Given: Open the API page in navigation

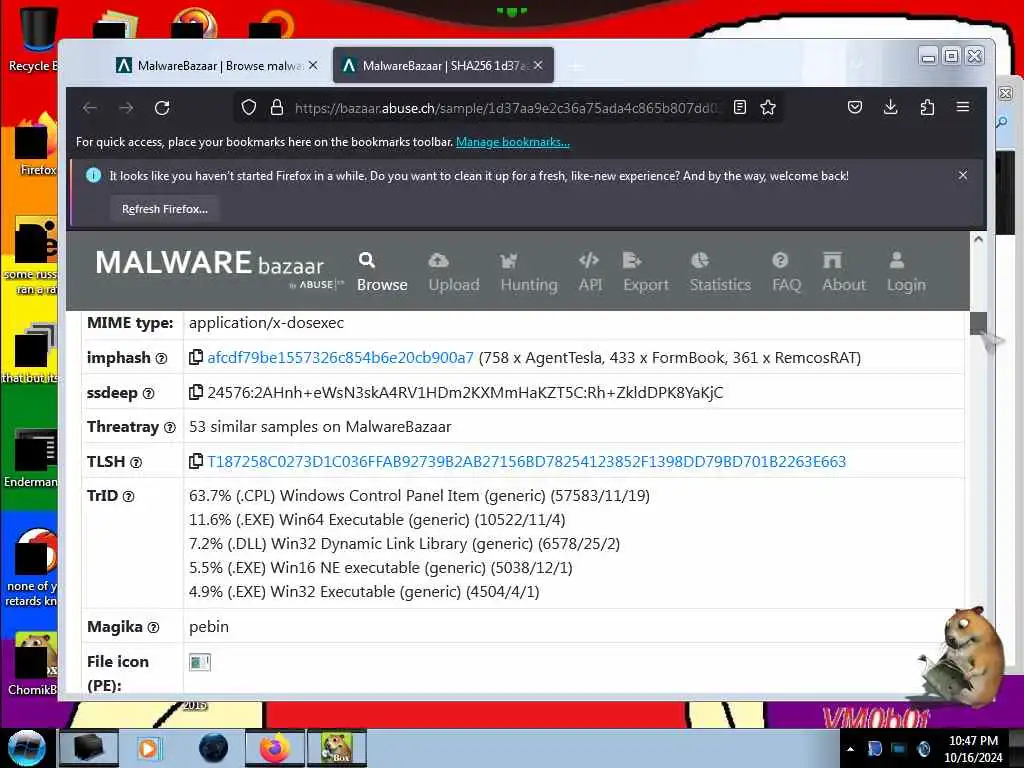Looking at the screenshot, I should [x=590, y=272].
